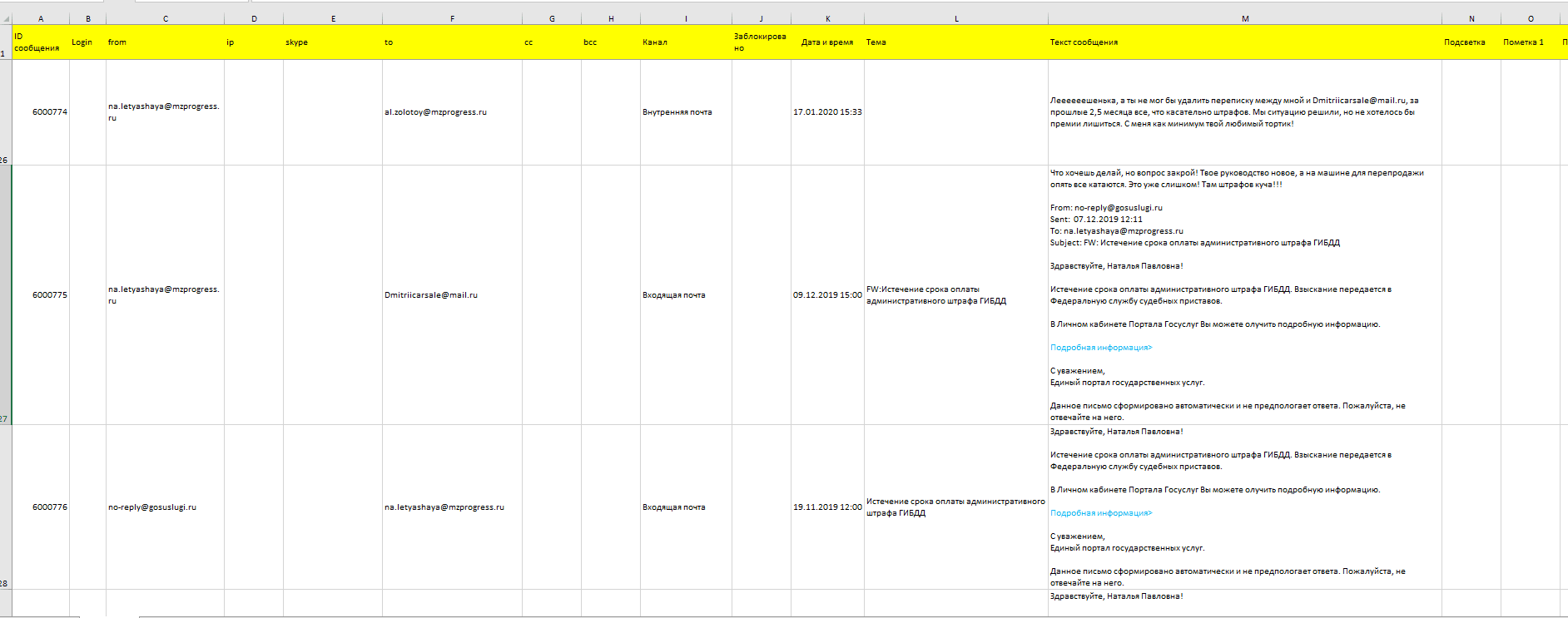Select column M header

click(x=1244, y=18)
